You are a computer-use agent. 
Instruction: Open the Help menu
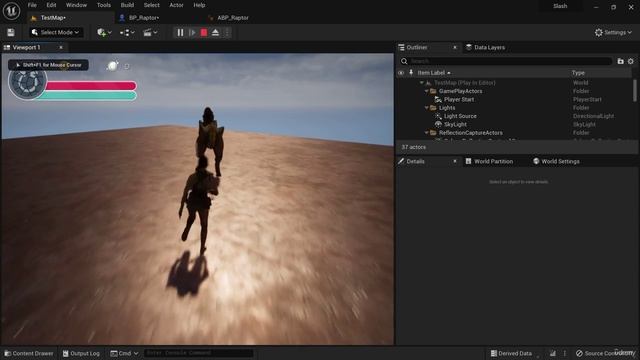point(199,5)
